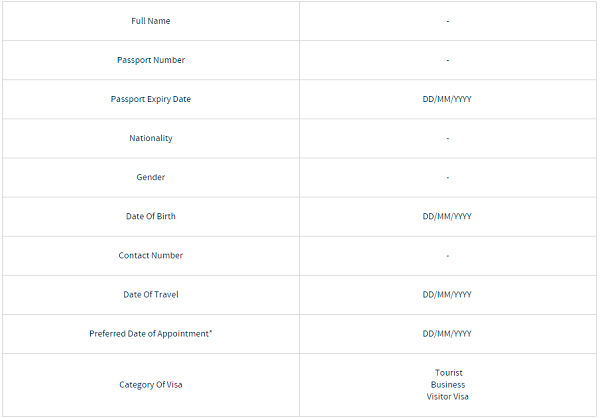Choose Visitor Visa category
The height and width of the screenshot is (418, 600).
(447, 397)
